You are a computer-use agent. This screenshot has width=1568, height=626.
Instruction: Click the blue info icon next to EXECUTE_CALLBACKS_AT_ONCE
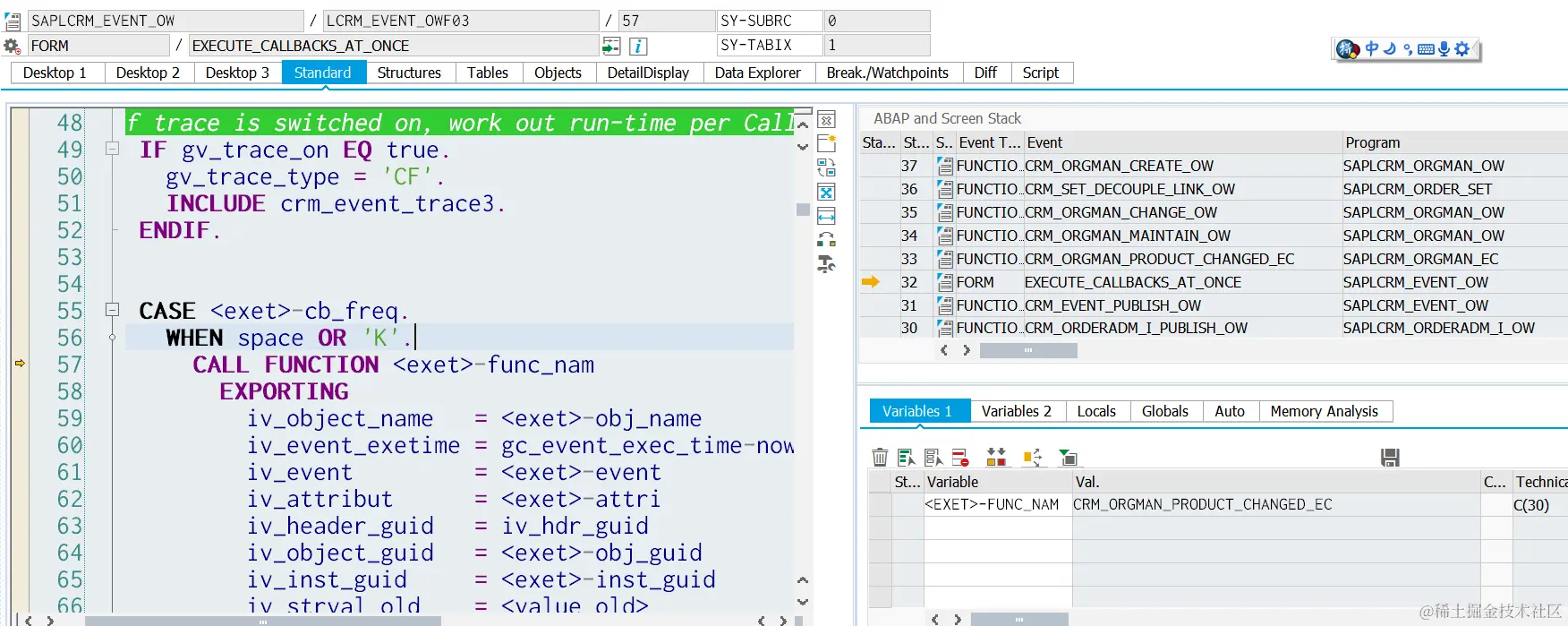point(638,46)
